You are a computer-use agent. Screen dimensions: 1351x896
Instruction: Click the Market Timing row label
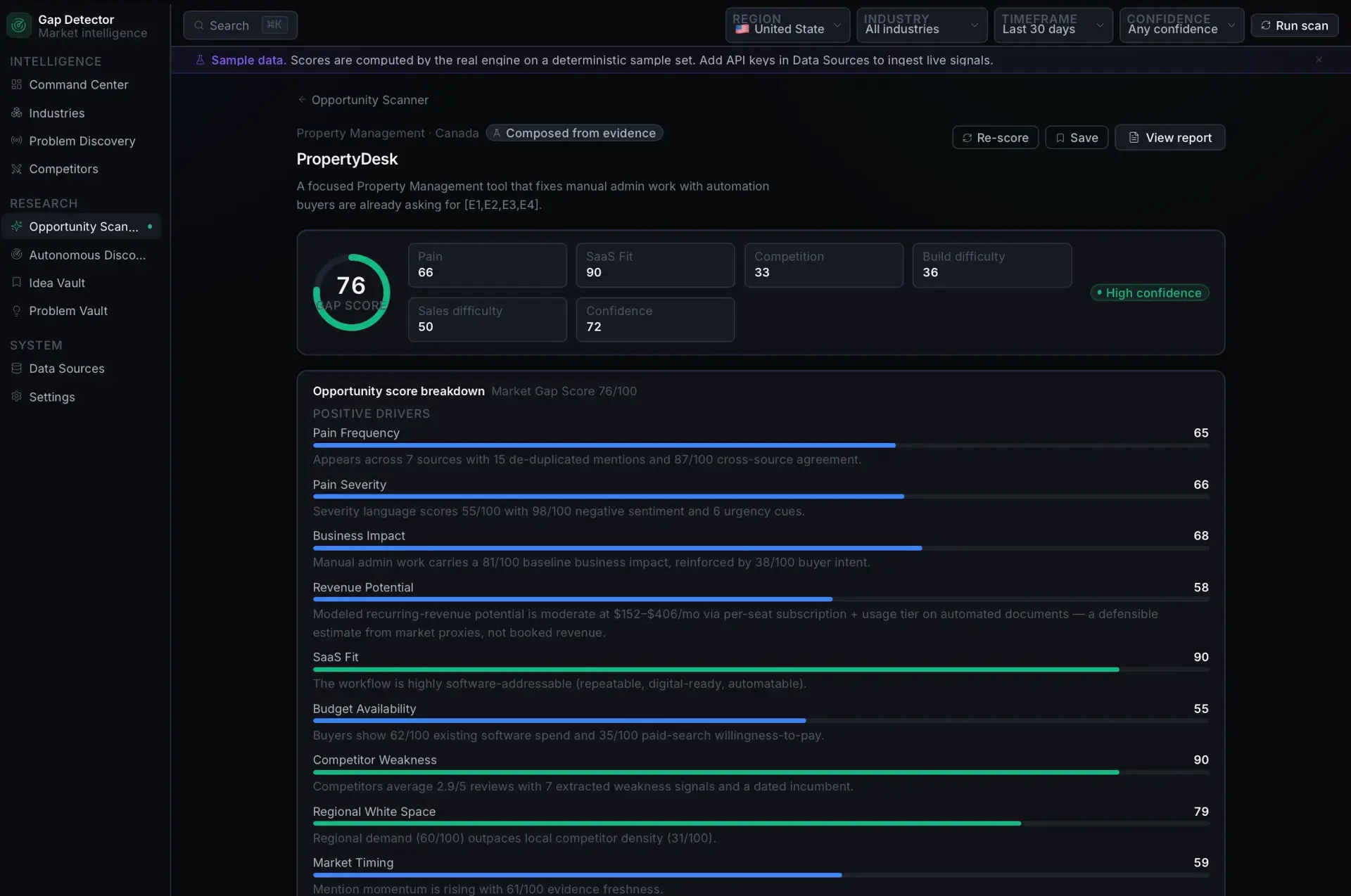tap(353, 863)
